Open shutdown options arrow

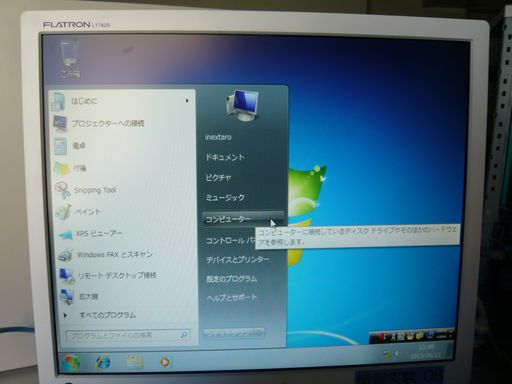coord(260,332)
